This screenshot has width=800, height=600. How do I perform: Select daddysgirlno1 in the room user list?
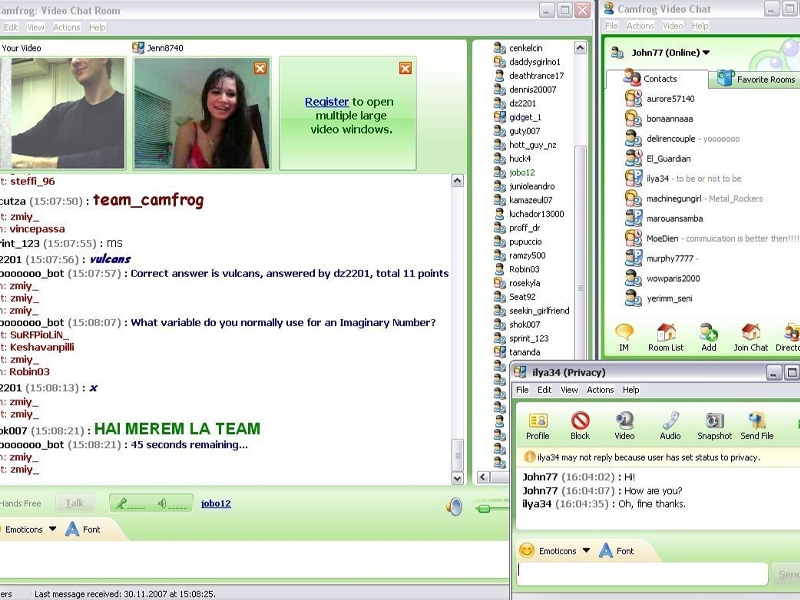(x=534, y=62)
